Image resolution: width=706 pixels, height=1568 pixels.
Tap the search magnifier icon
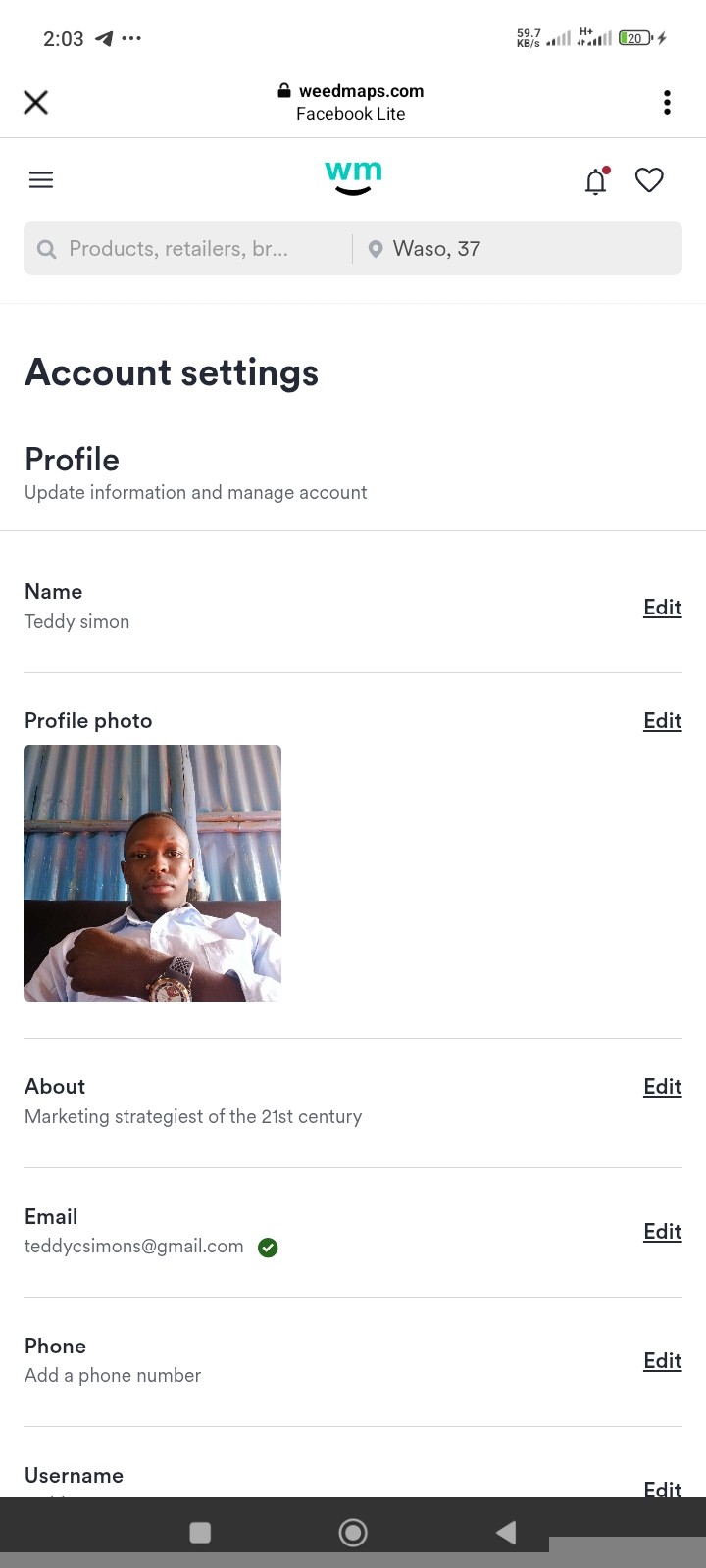tap(46, 249)
